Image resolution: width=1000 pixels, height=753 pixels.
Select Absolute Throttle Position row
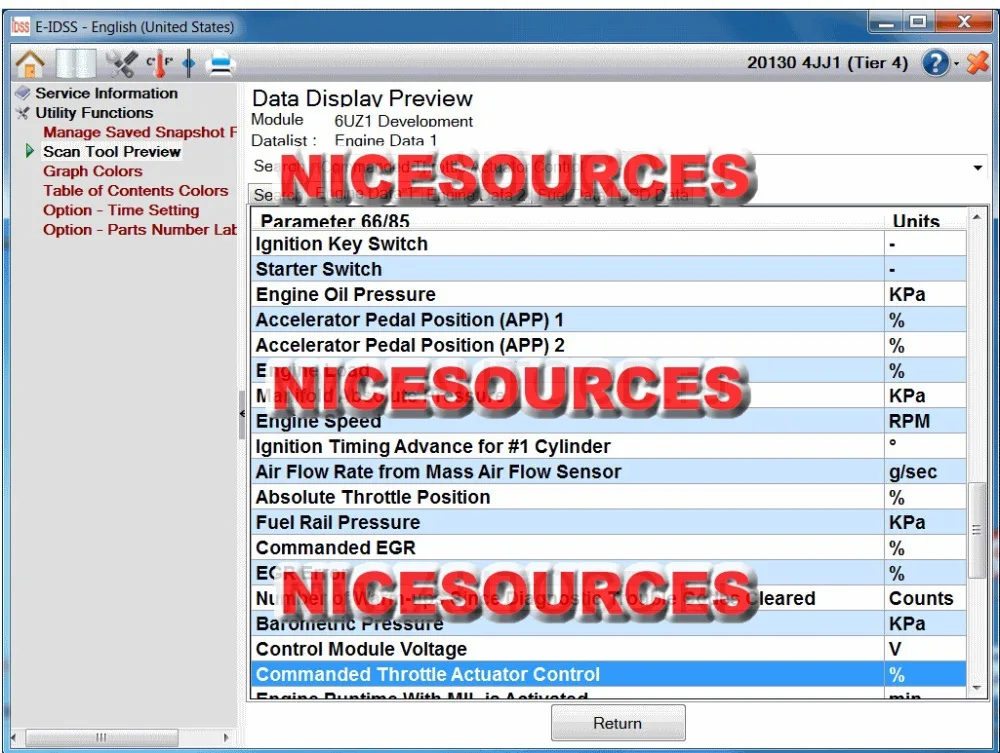point(609,497)
